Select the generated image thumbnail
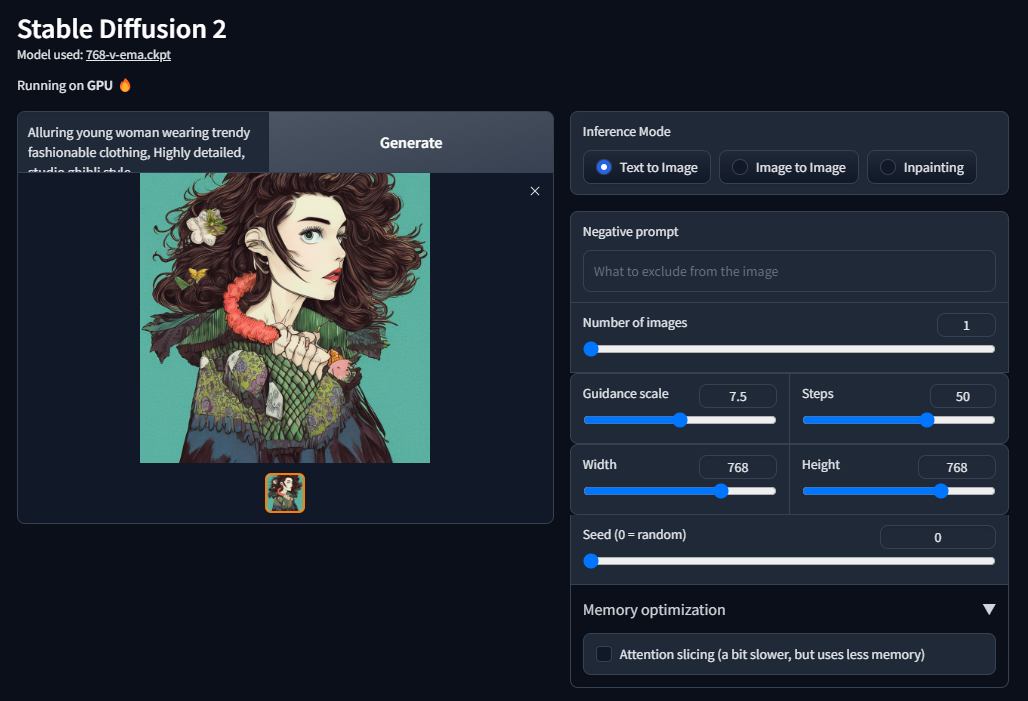 [x=285, y=492]
